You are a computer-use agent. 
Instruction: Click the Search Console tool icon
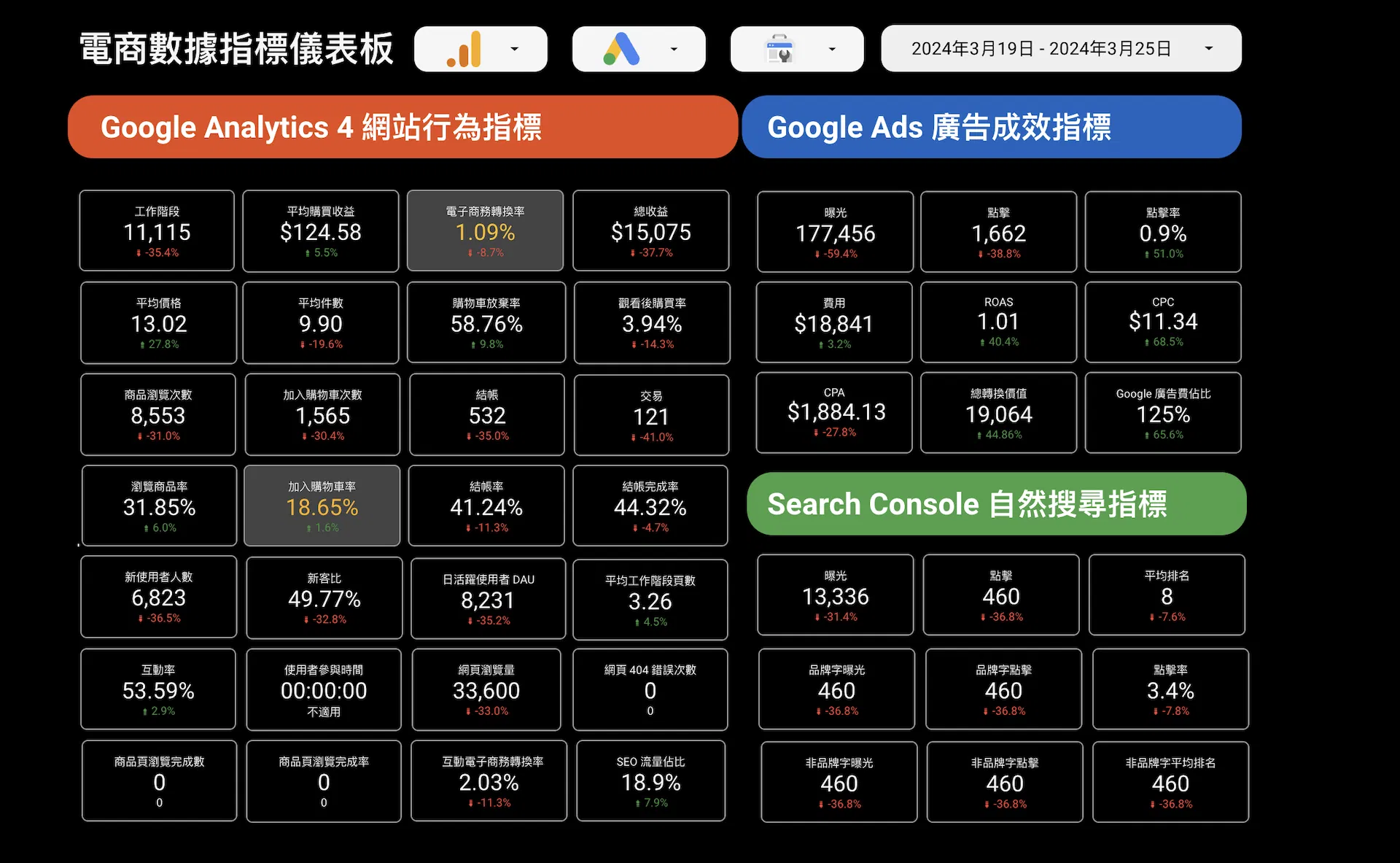click(779, 49)
